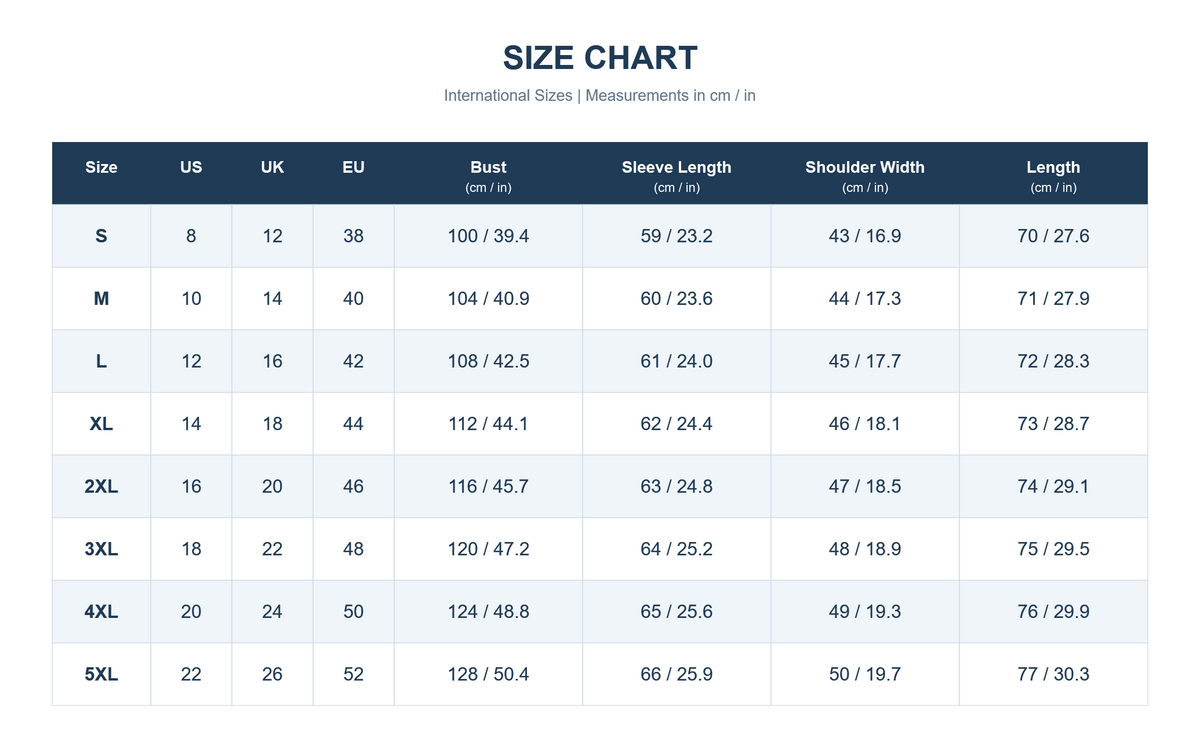The height and width of the screenshot is (742, 1200).
Task: Click the International Sizes subtitle text
Action: click(x=508, y=96)
